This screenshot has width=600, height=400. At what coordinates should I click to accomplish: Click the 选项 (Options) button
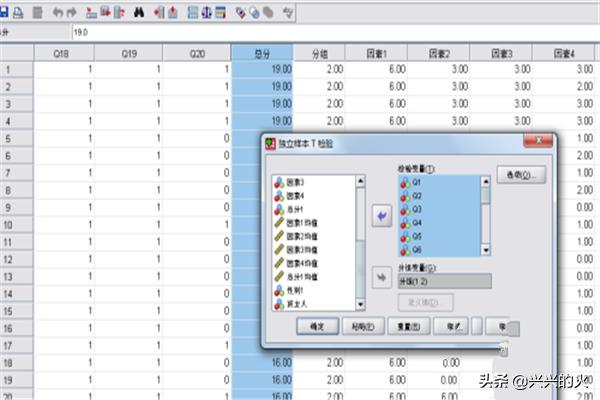tap(520, 174)
